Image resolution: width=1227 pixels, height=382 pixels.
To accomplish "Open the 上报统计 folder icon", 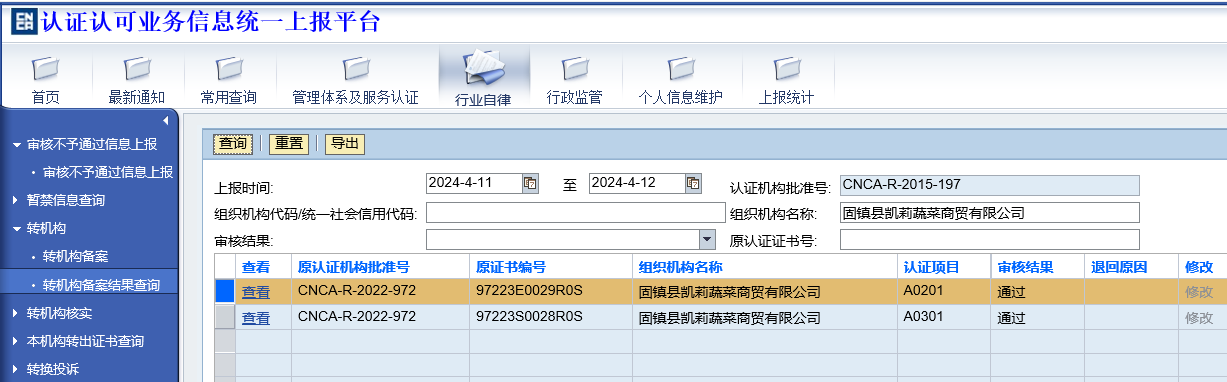I will point(786,69).
